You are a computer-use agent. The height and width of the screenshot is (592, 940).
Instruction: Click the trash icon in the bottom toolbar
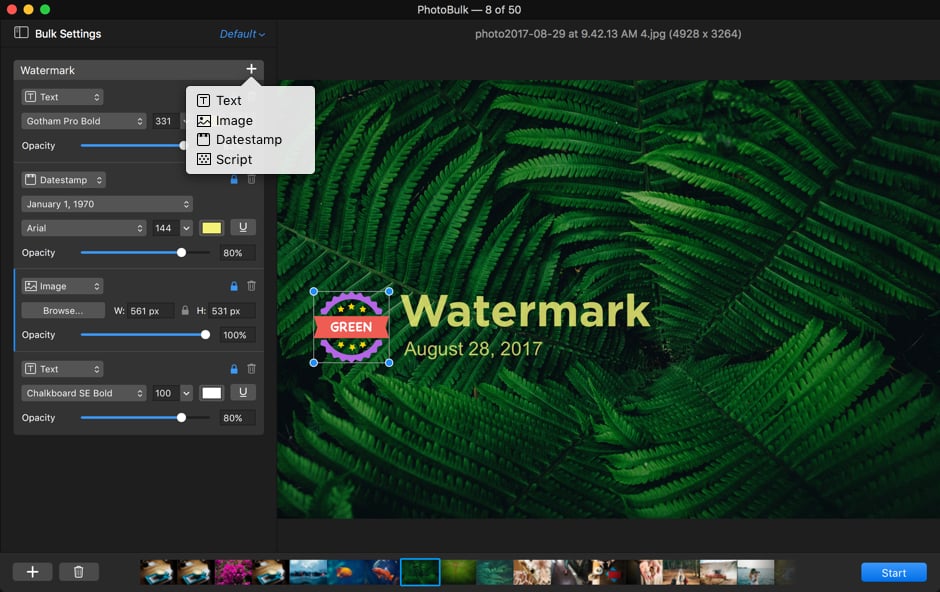point(79,571)
